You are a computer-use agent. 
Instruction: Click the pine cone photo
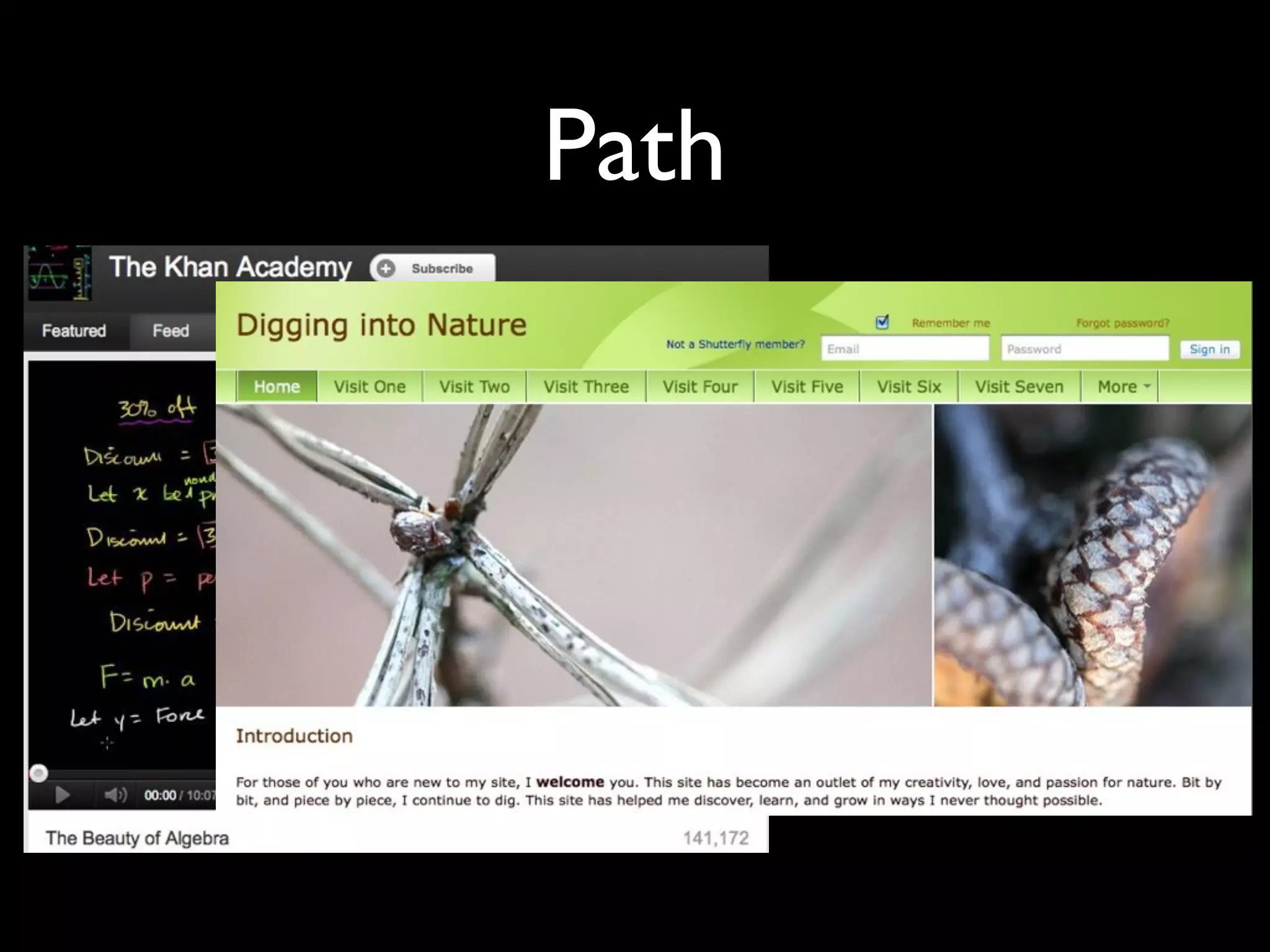[x=1093, y=555]
